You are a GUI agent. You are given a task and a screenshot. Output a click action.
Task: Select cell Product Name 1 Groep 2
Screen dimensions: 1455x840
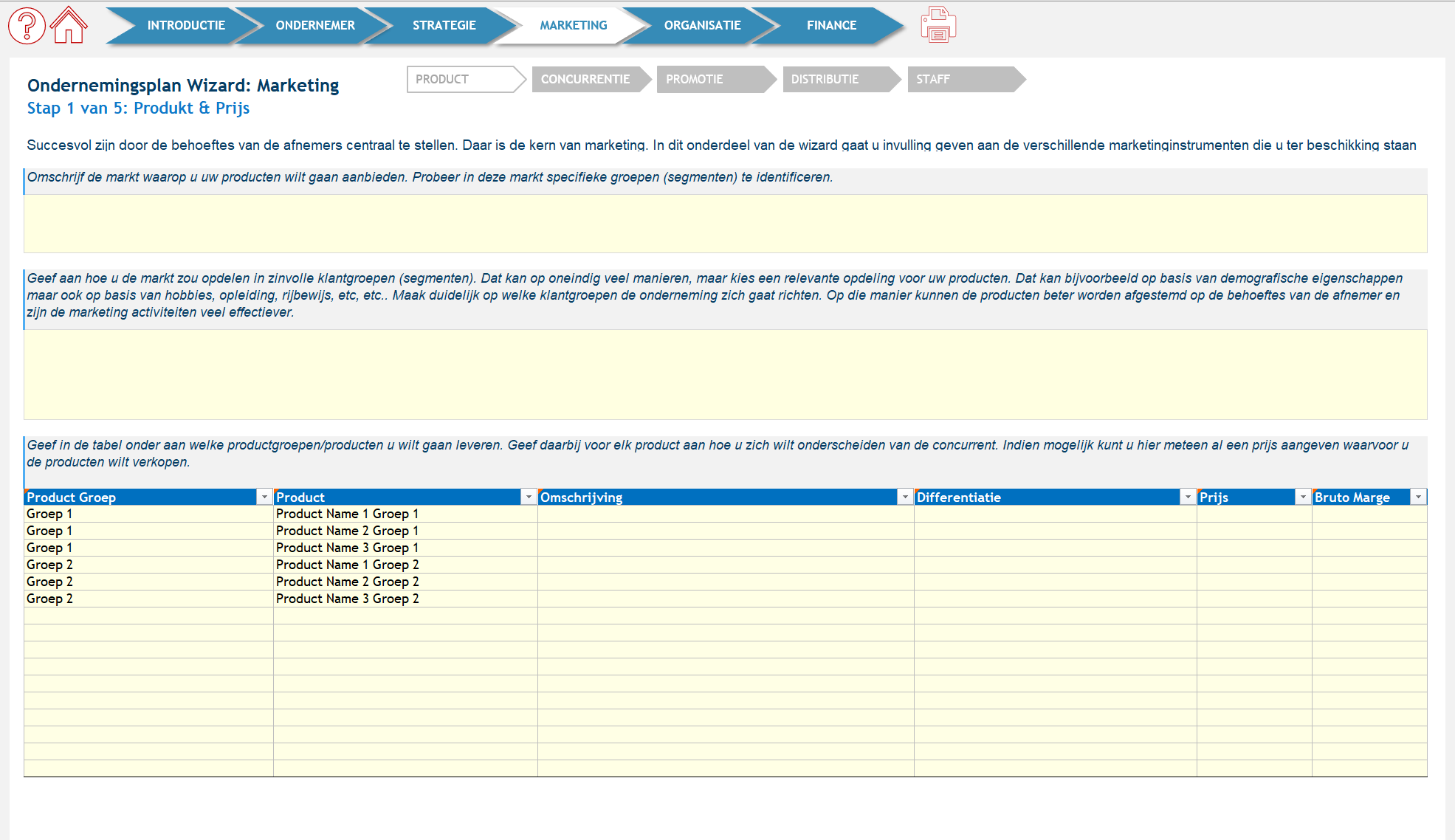405,565
